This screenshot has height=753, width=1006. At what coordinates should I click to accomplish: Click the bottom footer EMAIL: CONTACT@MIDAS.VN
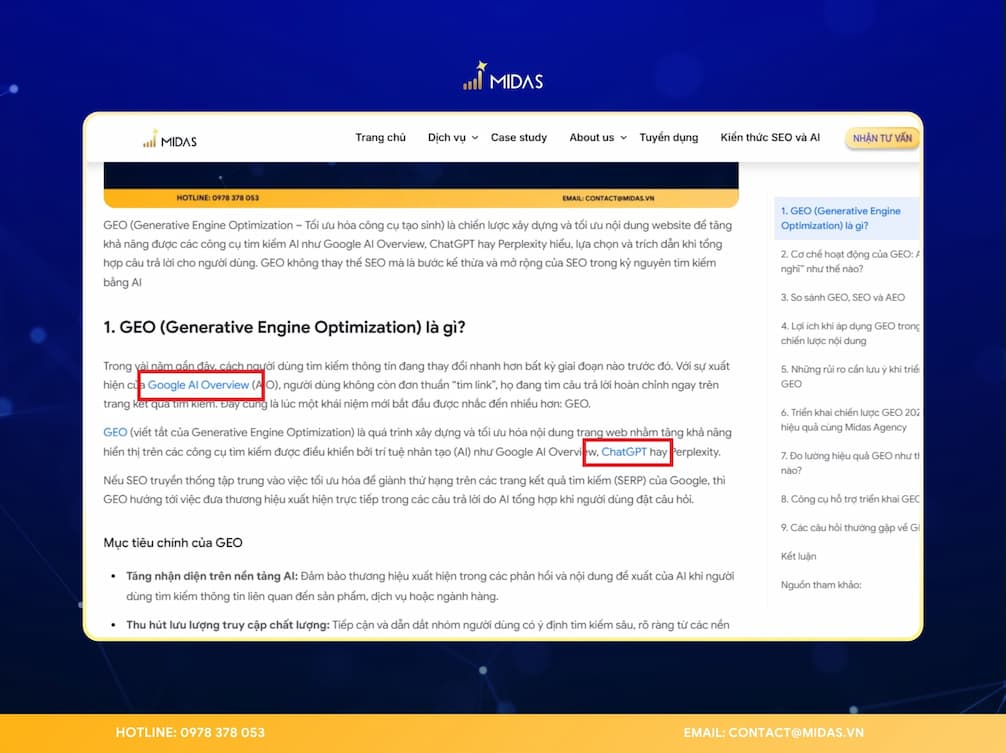[773, 732]
